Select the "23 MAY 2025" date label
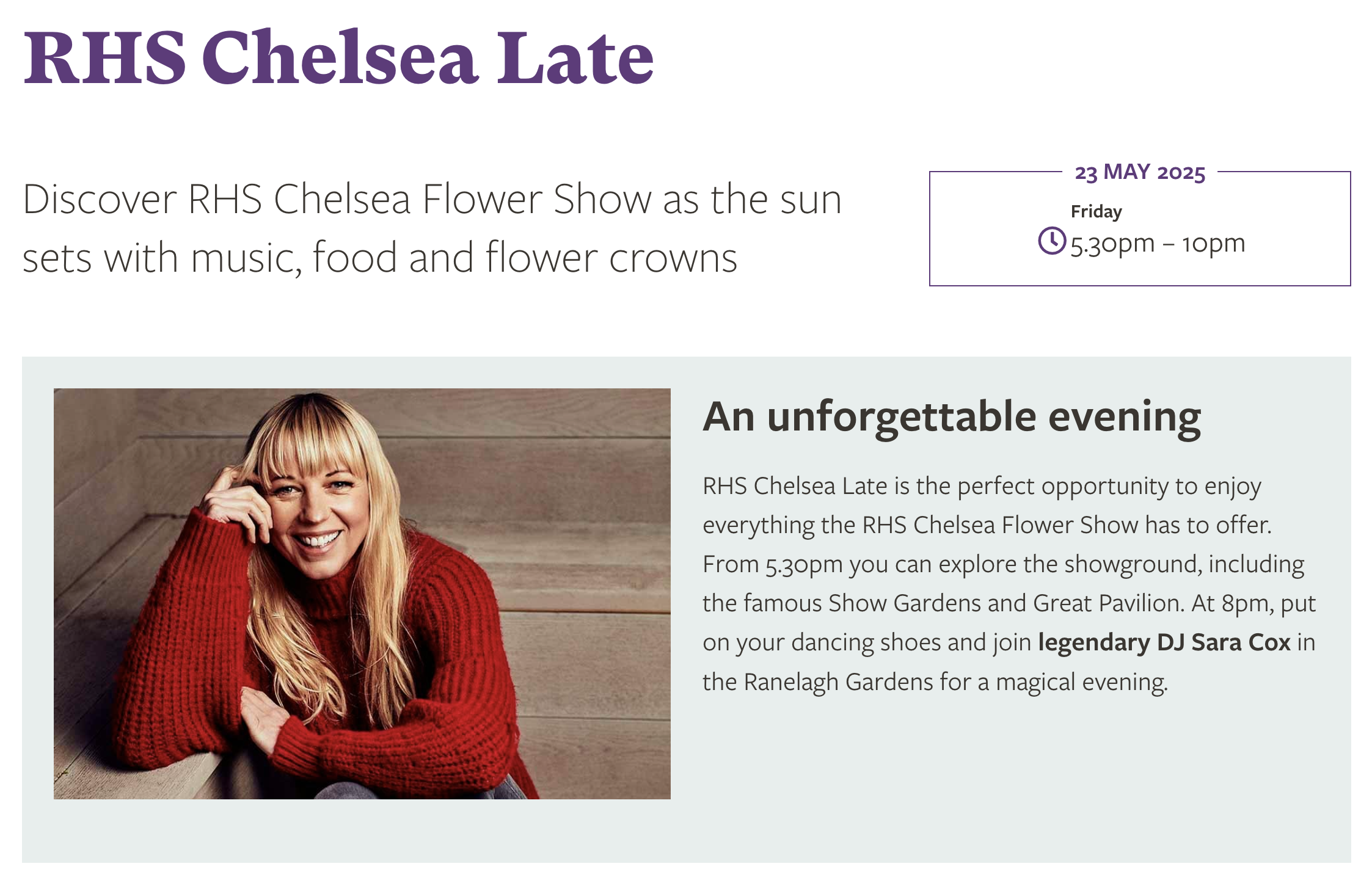The width and height of the screenshot is (1372, 883). (x=1140, y=172)
